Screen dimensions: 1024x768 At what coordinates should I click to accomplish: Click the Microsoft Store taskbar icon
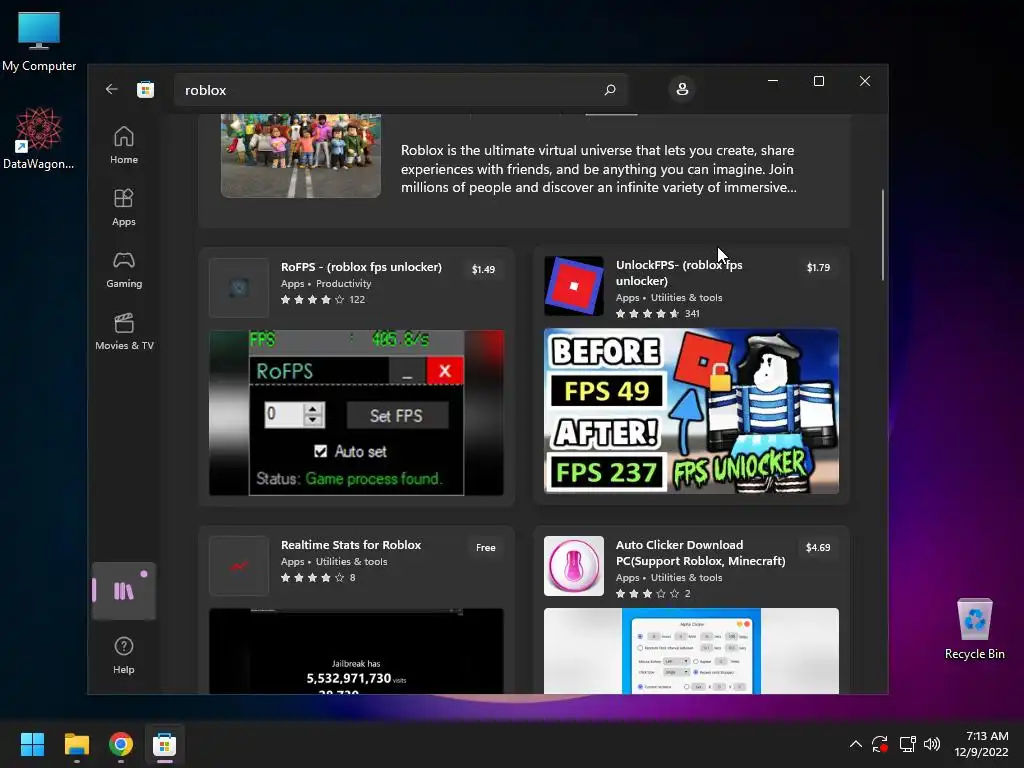[165, 744]
